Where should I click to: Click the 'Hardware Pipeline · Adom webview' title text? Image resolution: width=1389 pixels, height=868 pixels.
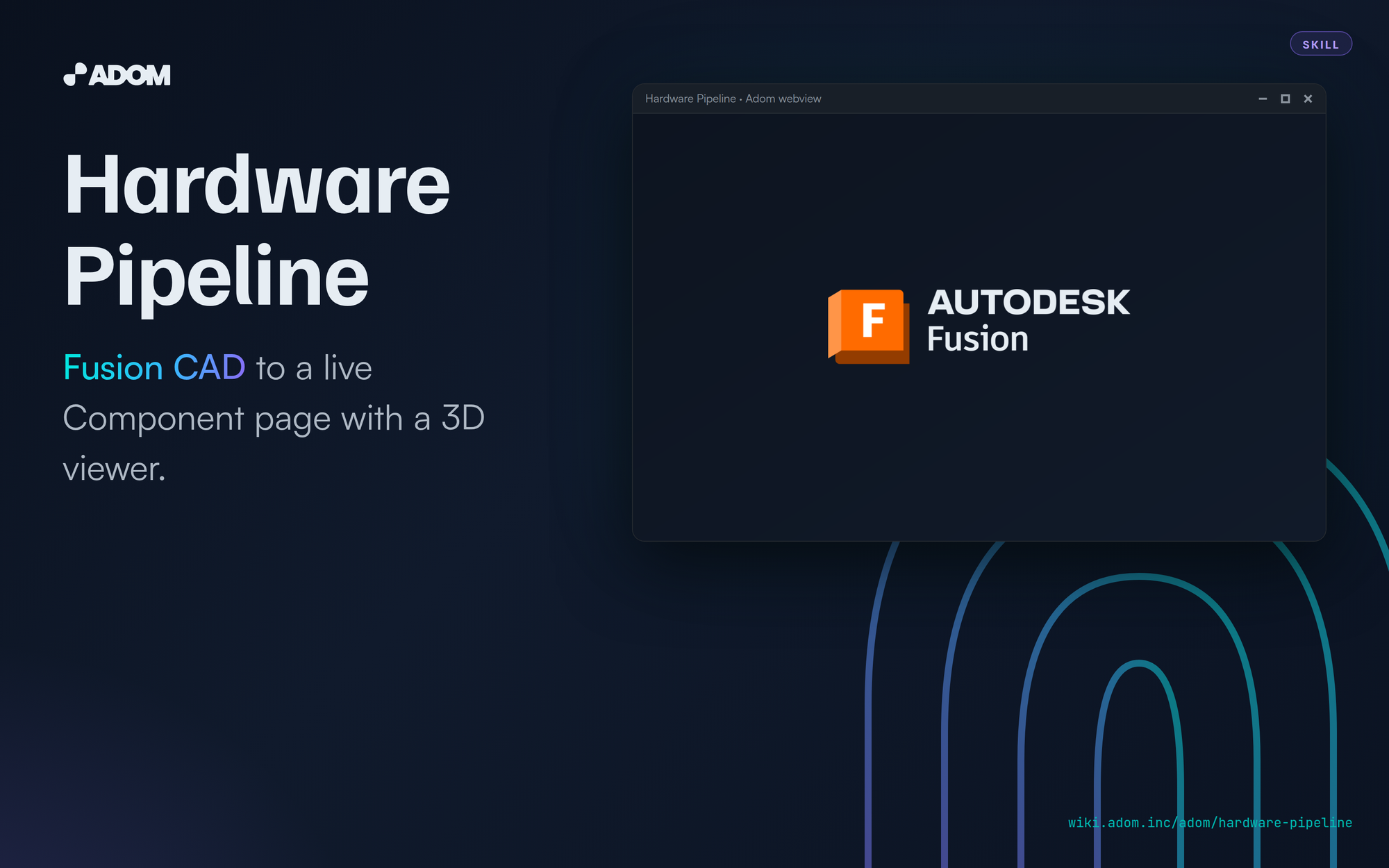point(733,99)
